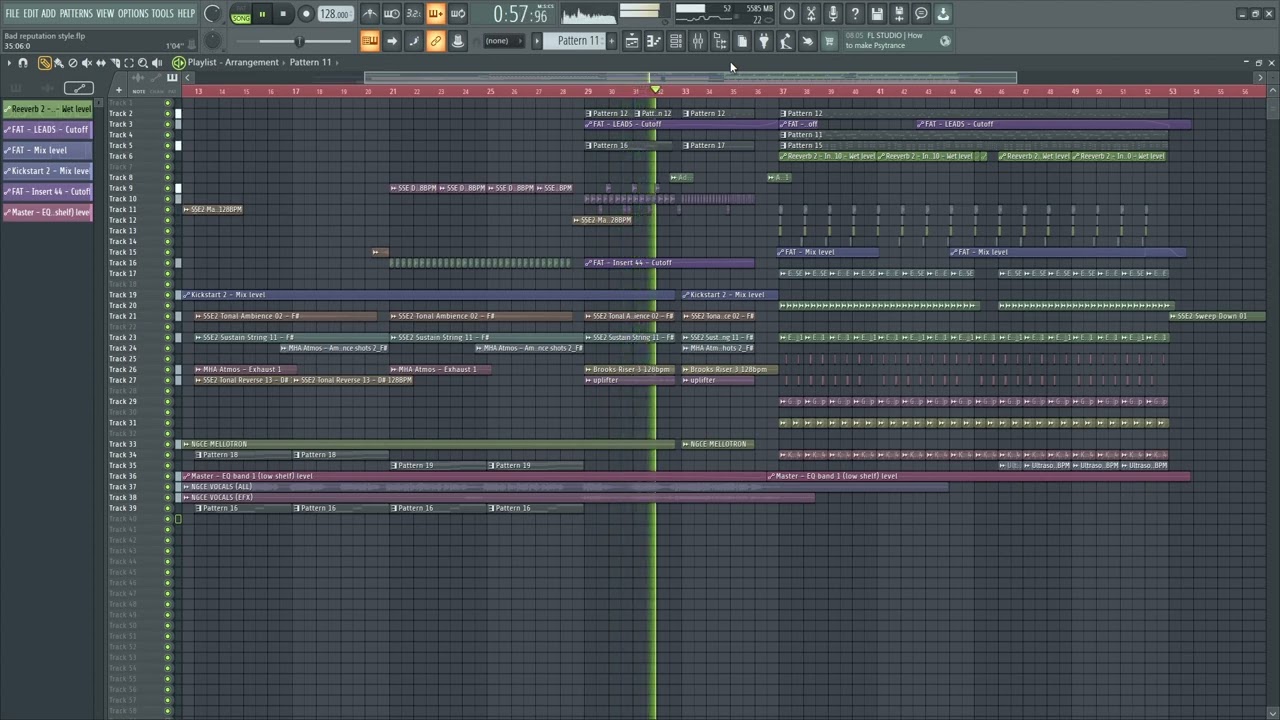
Task: Select 'FAT - LEADS - Cutoff' clip in picker
Action: pos(47,130)
